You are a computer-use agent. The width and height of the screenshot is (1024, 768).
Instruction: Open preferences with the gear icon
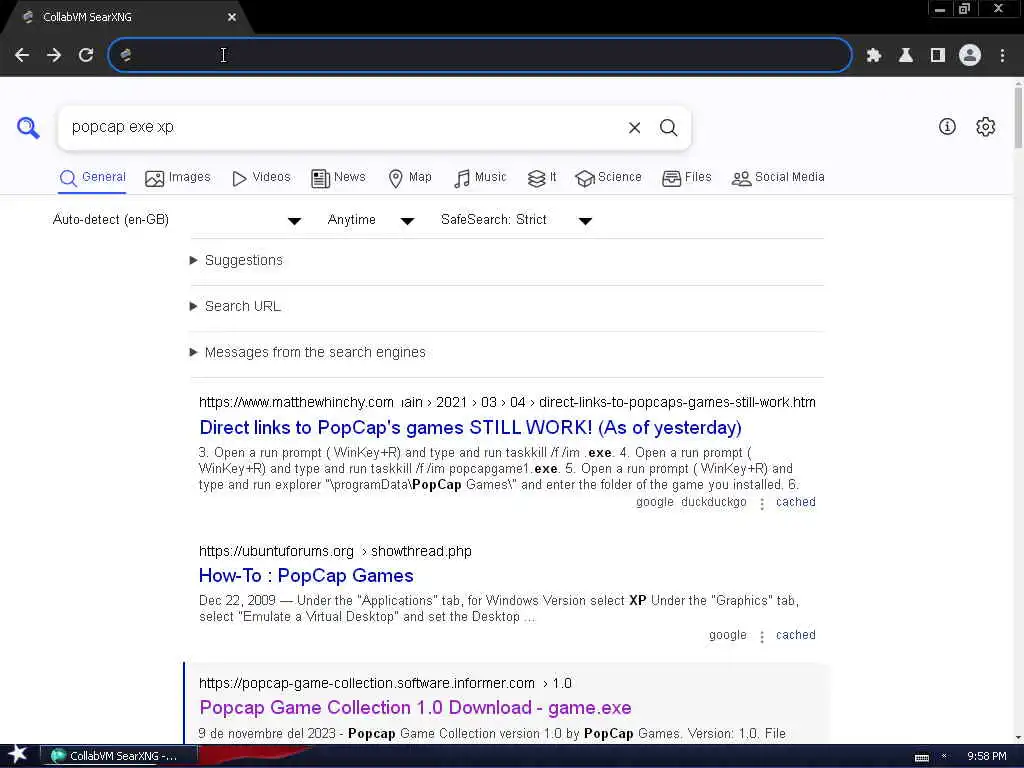pos(985,127)
